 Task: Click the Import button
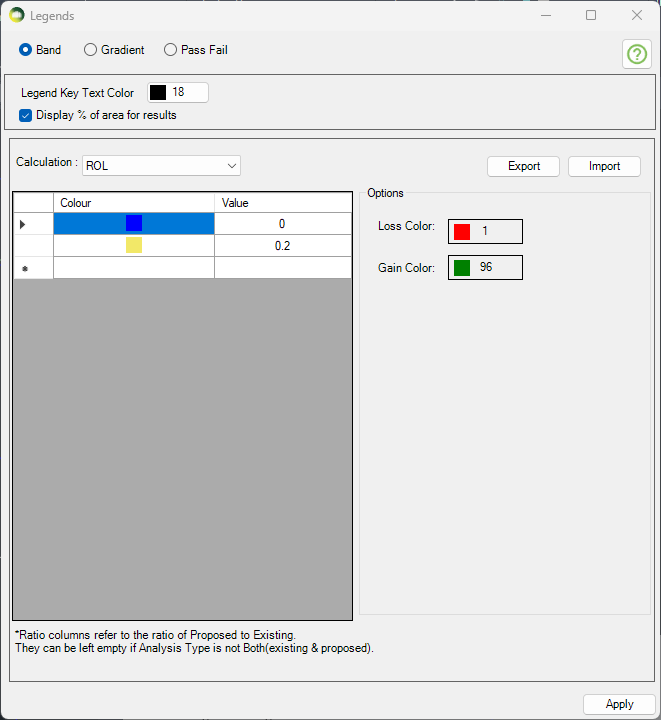click(604, 166)
